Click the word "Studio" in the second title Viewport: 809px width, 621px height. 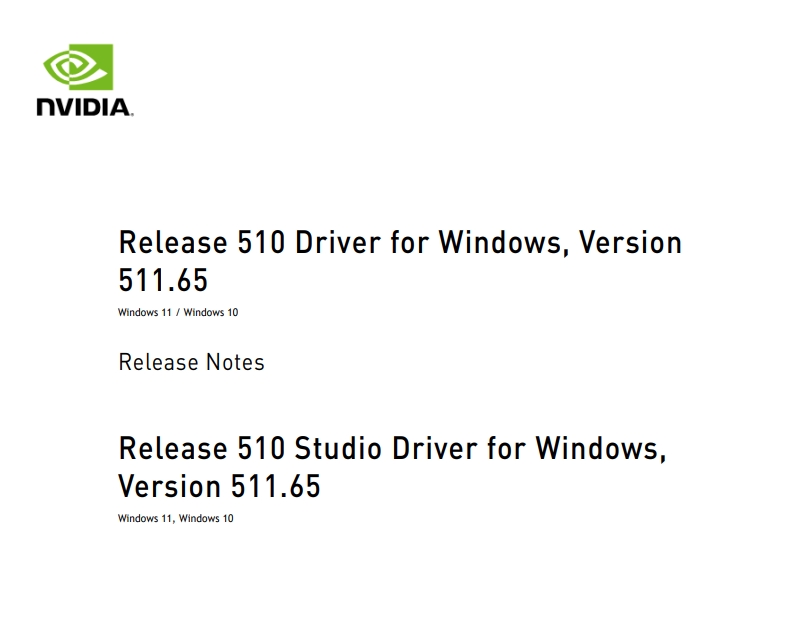point(337,448)
